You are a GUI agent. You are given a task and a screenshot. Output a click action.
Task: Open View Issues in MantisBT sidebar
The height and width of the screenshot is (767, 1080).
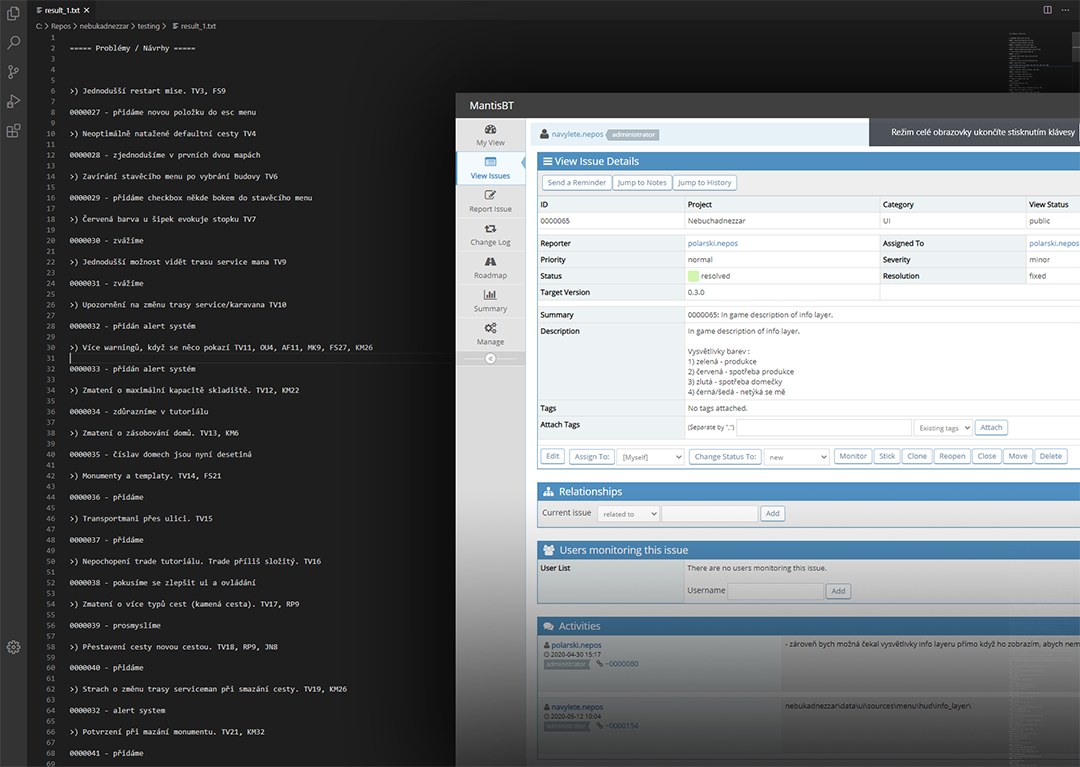(x=490, y=168)
